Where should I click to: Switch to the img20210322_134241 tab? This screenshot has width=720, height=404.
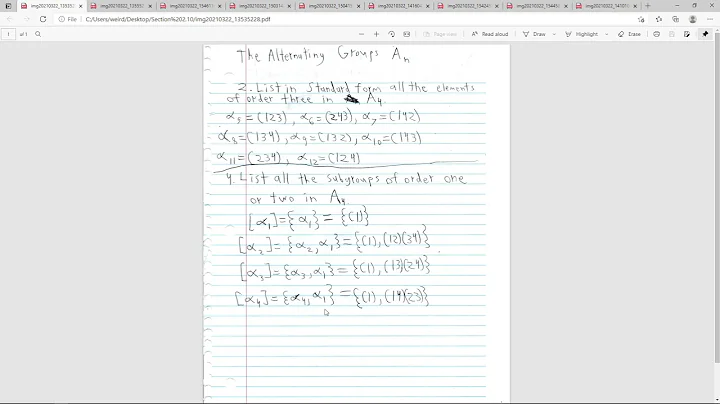pos(467,6)
